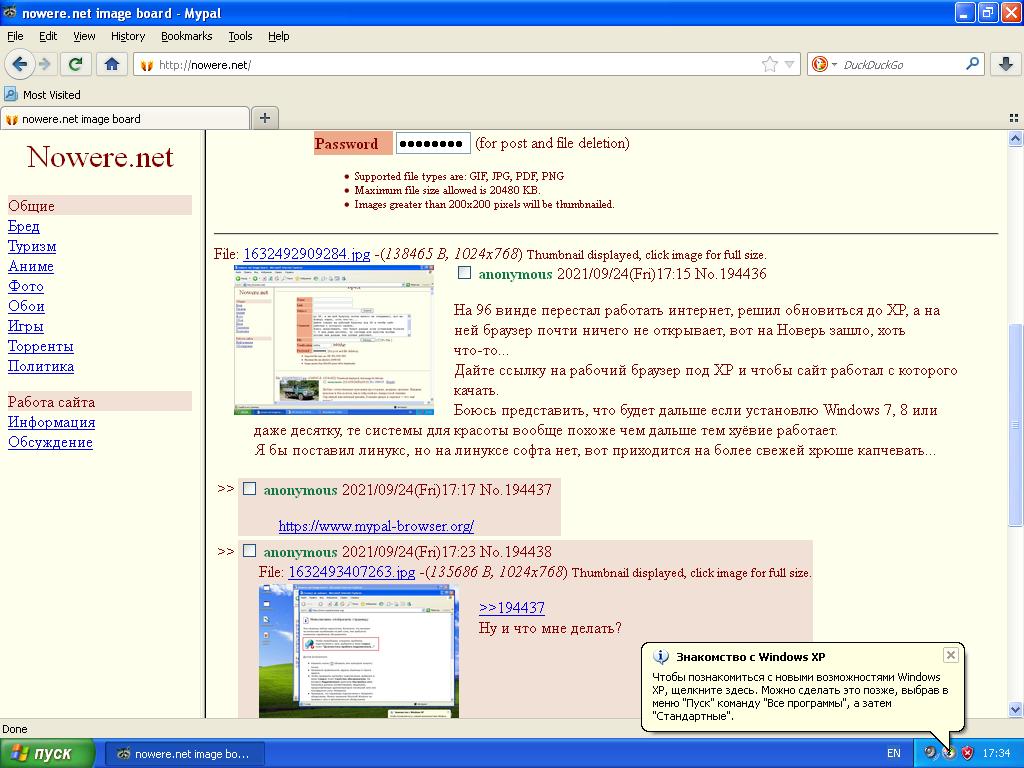Open the History menu
Screen dimensions: 1024x768
(x=127, y=36)
